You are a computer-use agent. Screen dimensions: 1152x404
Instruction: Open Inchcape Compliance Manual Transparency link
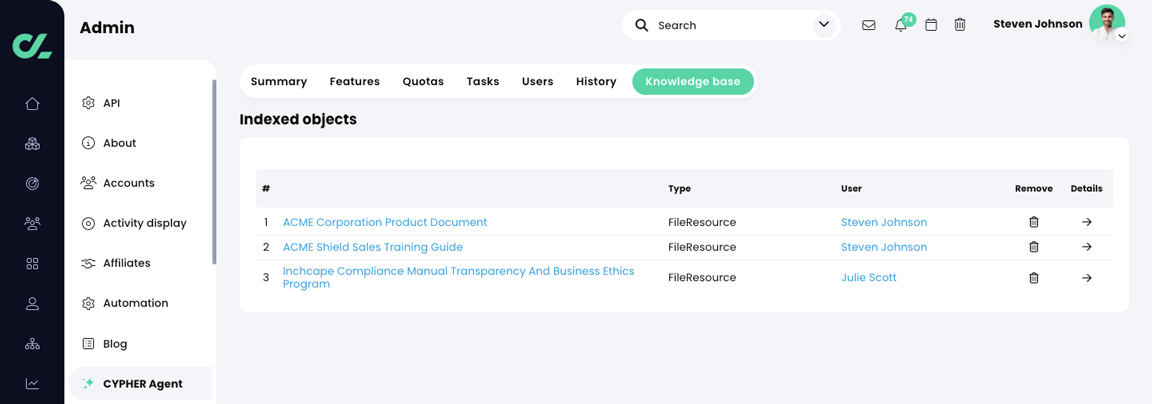(458, 278)
